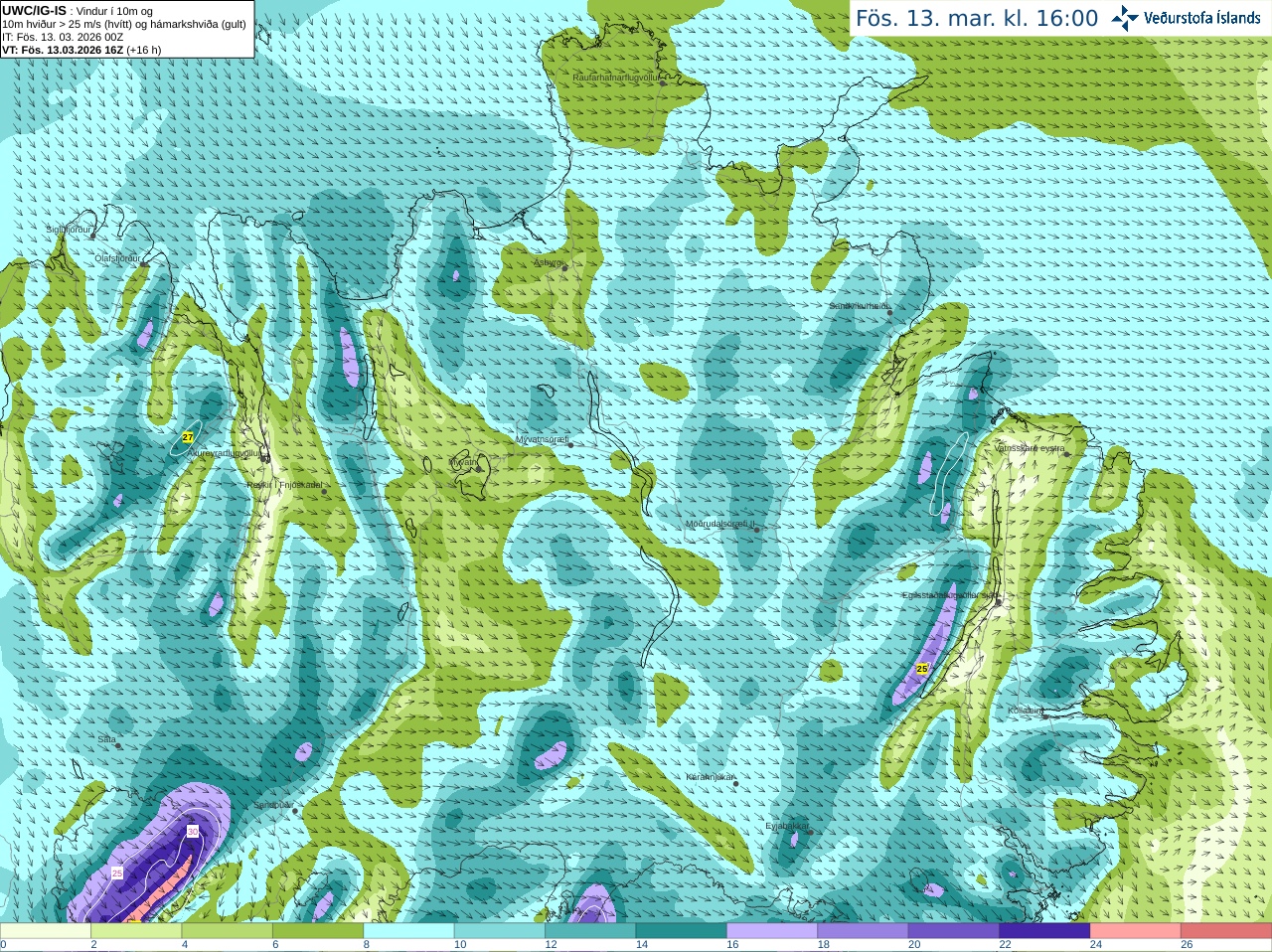
Task: Click the Veðurstofa Íslands logo icon
Action: point(1125,18)
